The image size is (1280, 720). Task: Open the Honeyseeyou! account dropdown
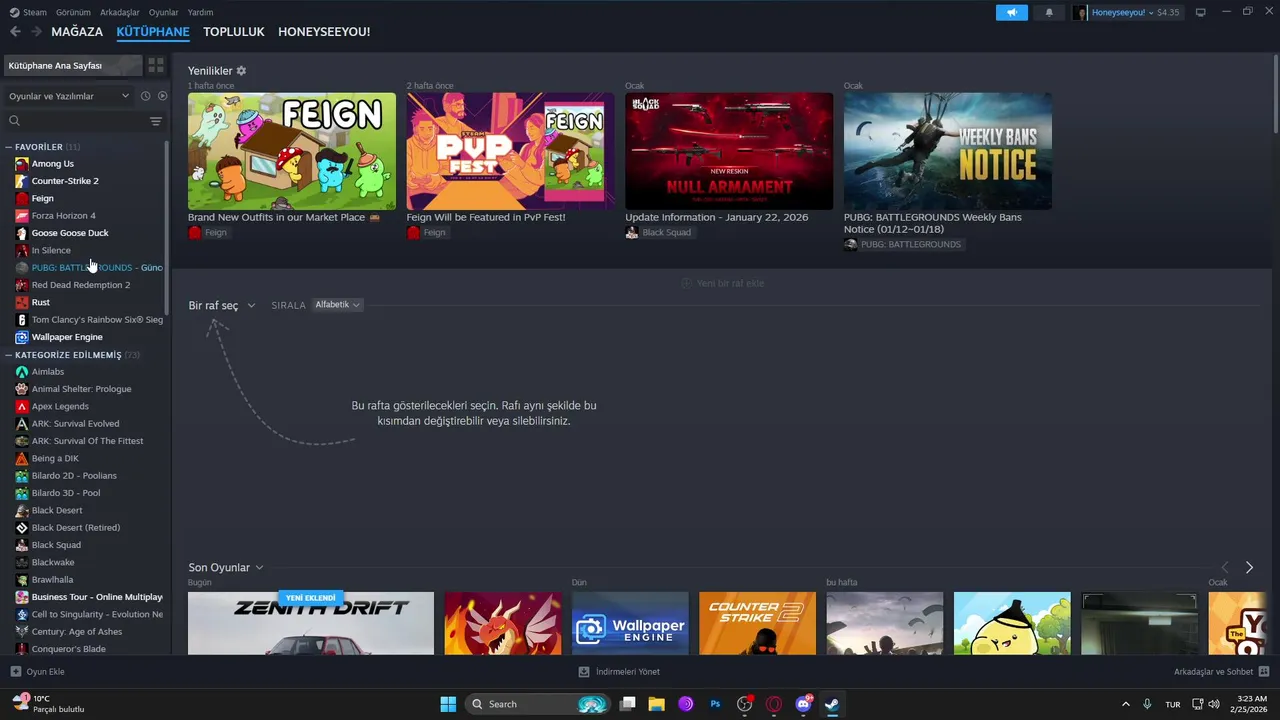click(x=1126, y=12)
